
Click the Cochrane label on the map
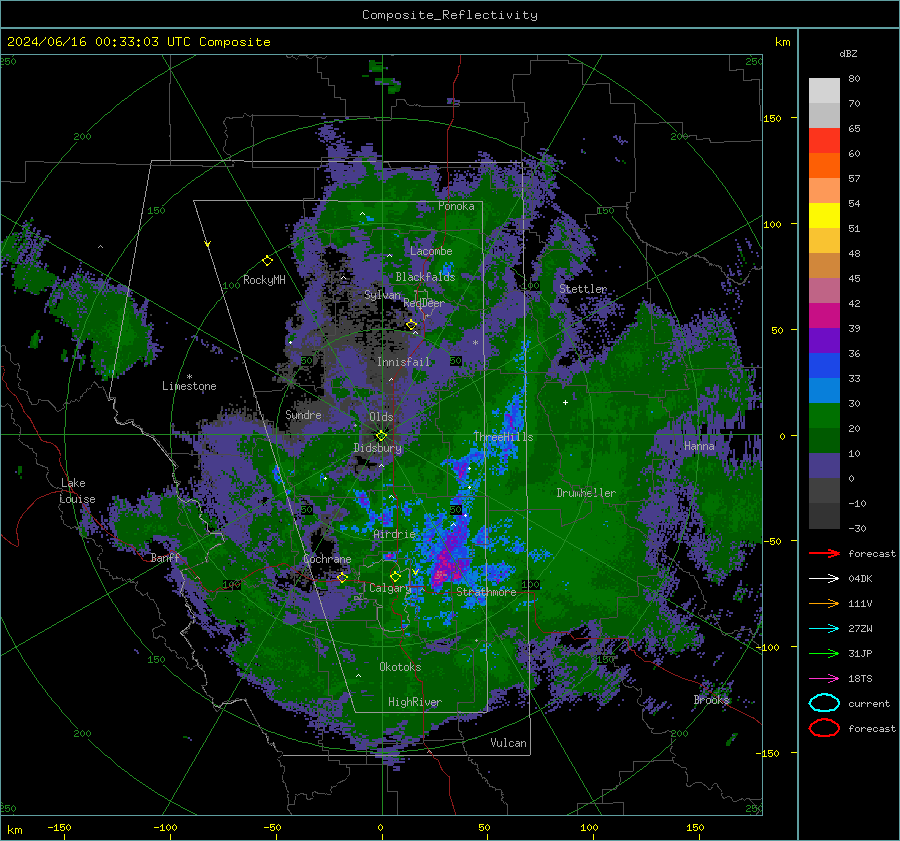point(327,559)
